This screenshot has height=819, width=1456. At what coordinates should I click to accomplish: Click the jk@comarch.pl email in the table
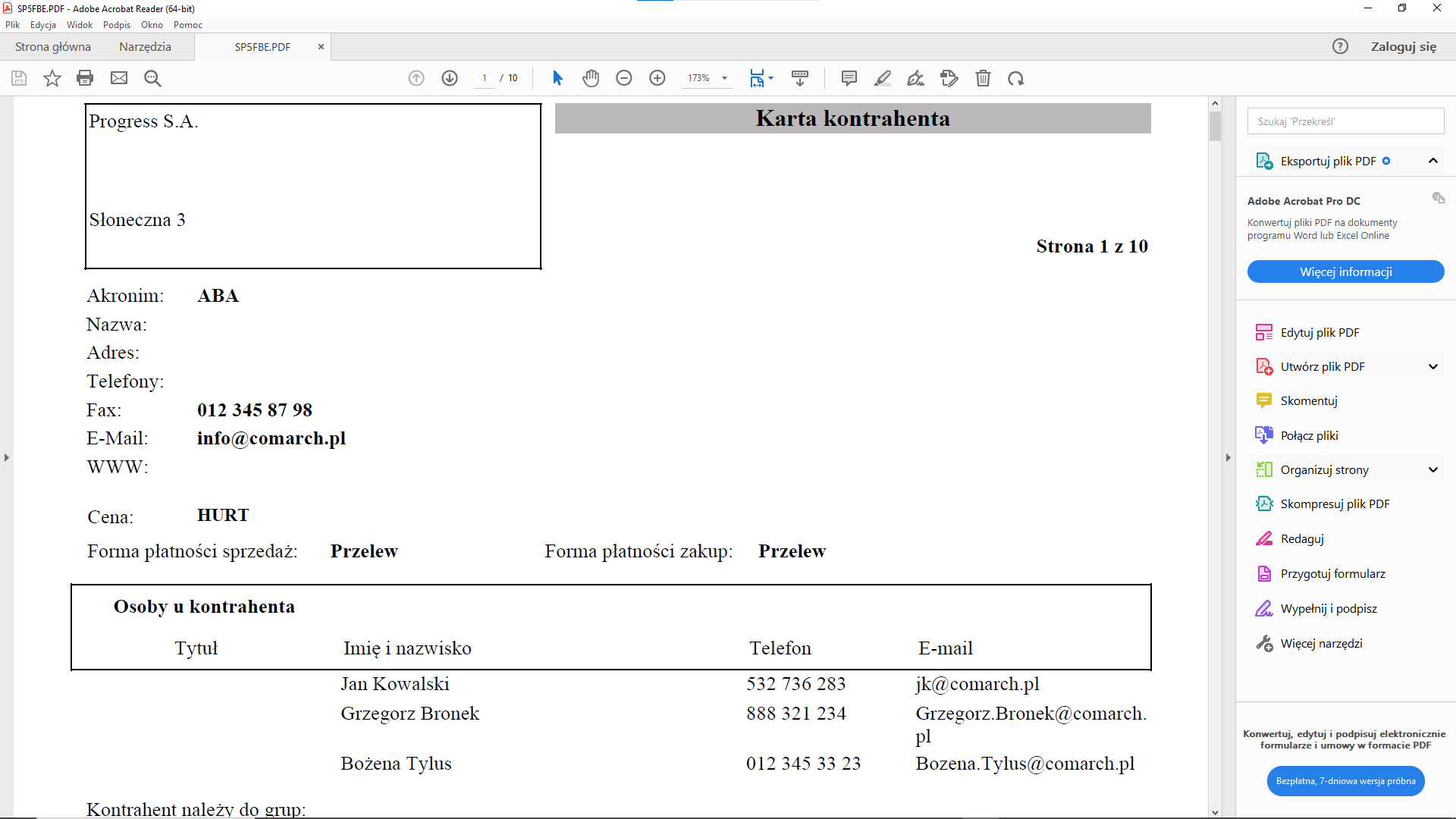(x=977, y=684)
